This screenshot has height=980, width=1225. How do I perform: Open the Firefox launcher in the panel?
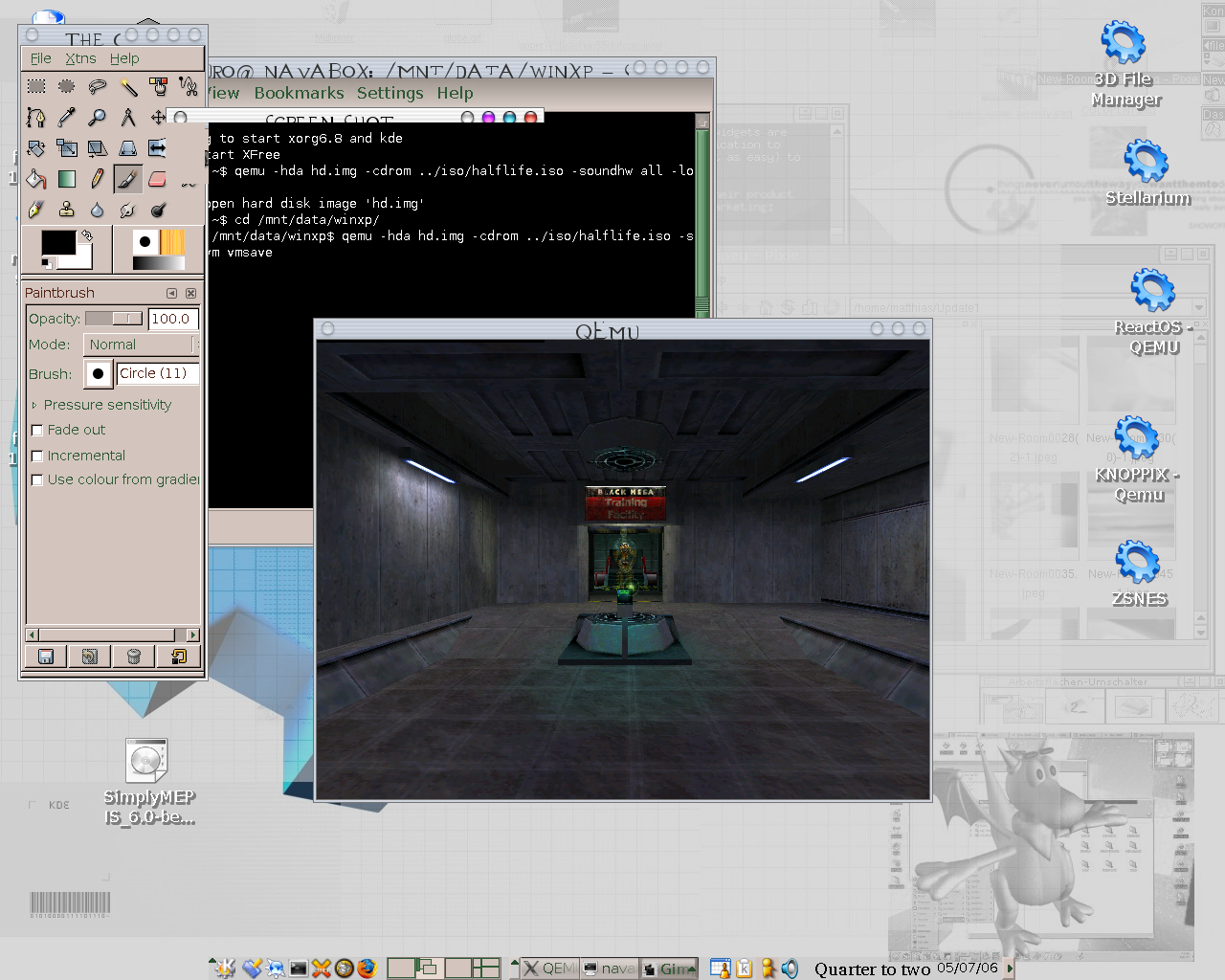click(367, 969)
